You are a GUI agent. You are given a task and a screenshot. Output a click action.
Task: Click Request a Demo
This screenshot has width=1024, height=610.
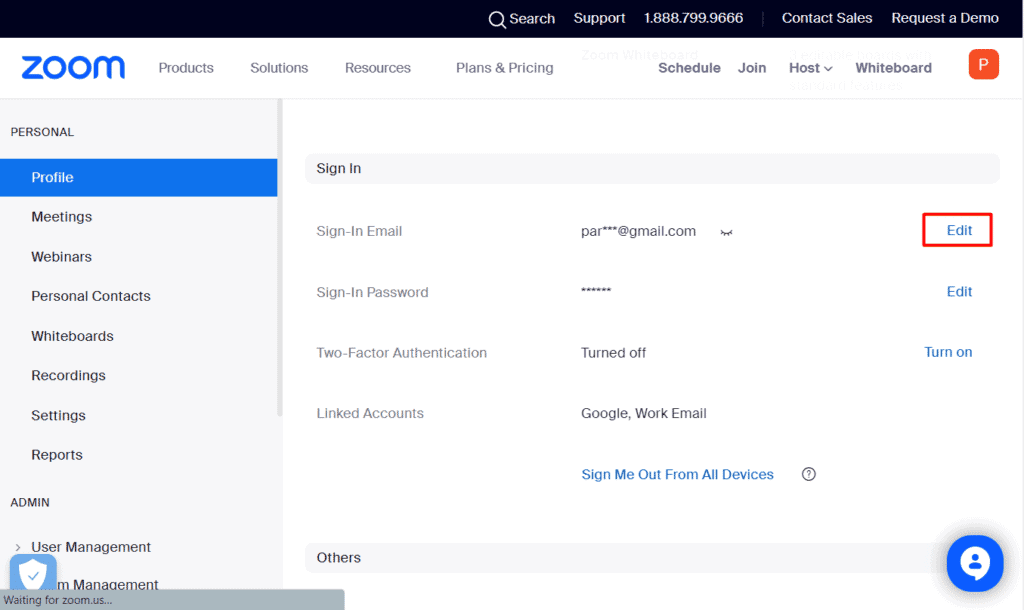click(944, 18)
